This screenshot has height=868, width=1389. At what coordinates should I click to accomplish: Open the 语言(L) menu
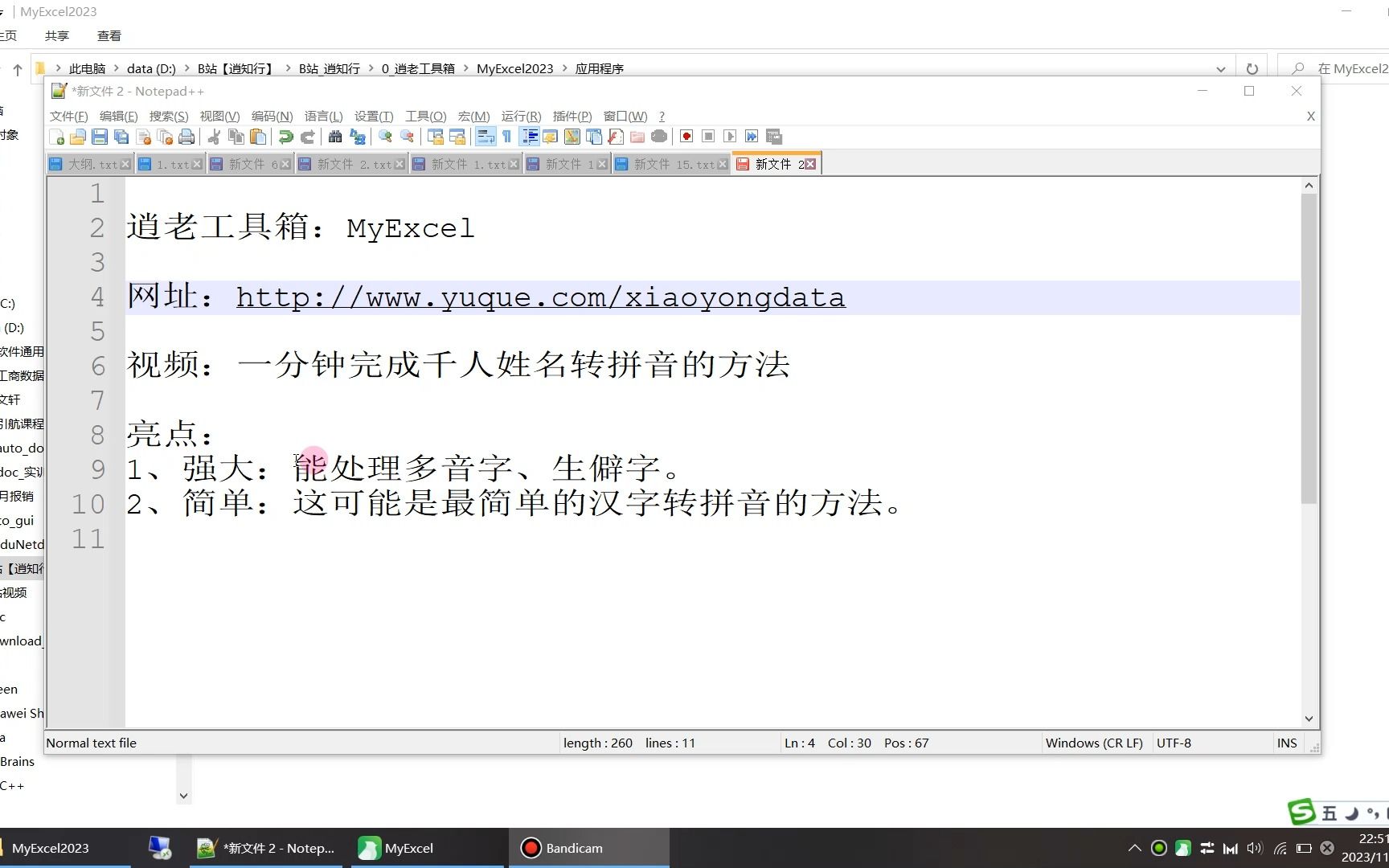[x=323, y=116]
